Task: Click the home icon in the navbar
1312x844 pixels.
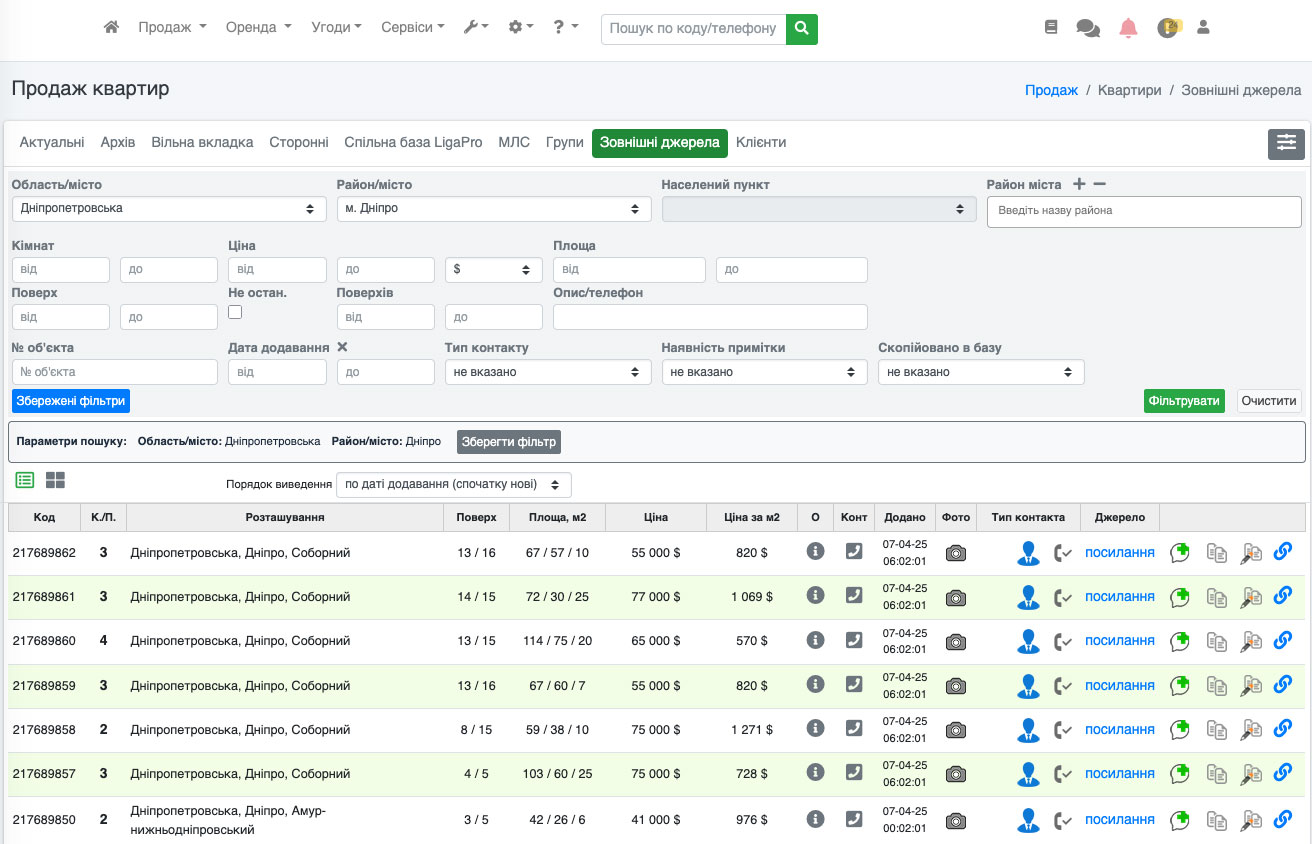Action: 111,28
